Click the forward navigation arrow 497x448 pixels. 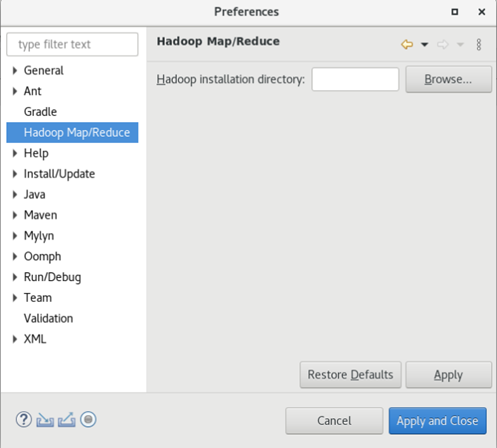pyautogui.click(x=443, y=44)
